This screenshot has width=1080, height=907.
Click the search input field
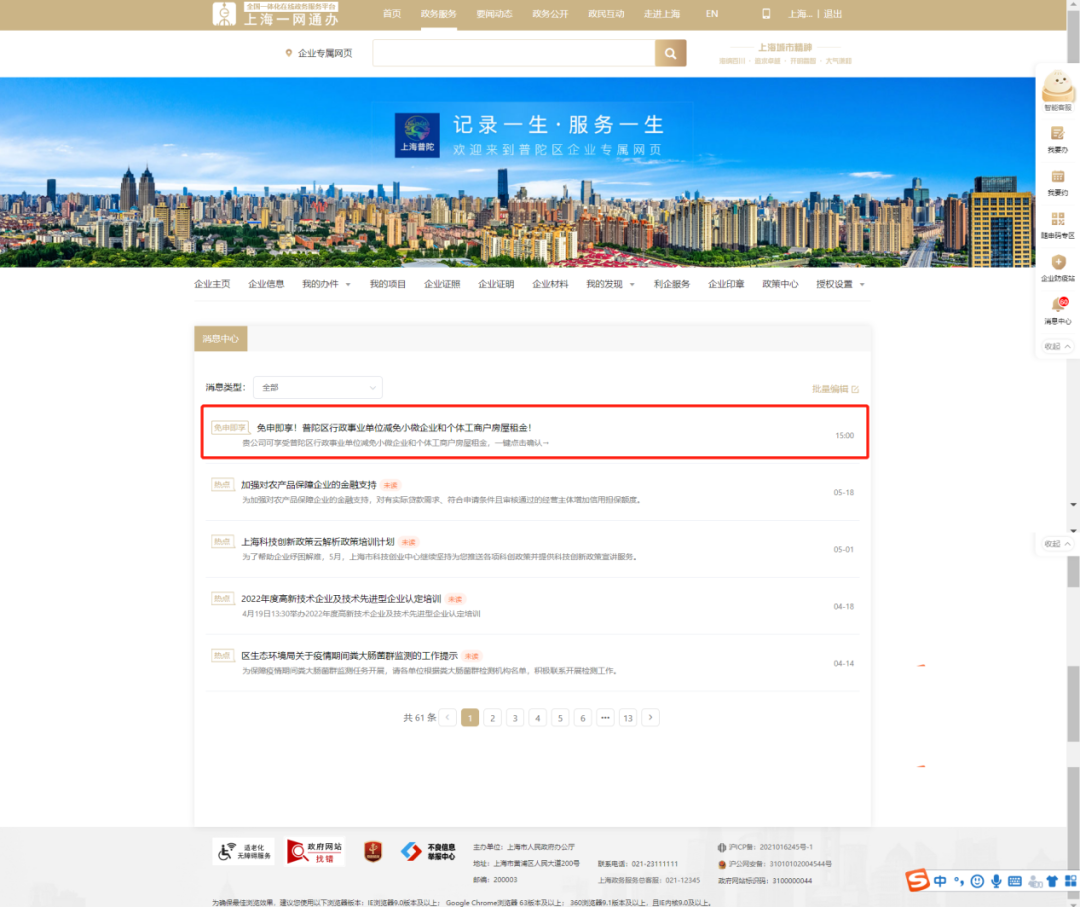[513, 53]
